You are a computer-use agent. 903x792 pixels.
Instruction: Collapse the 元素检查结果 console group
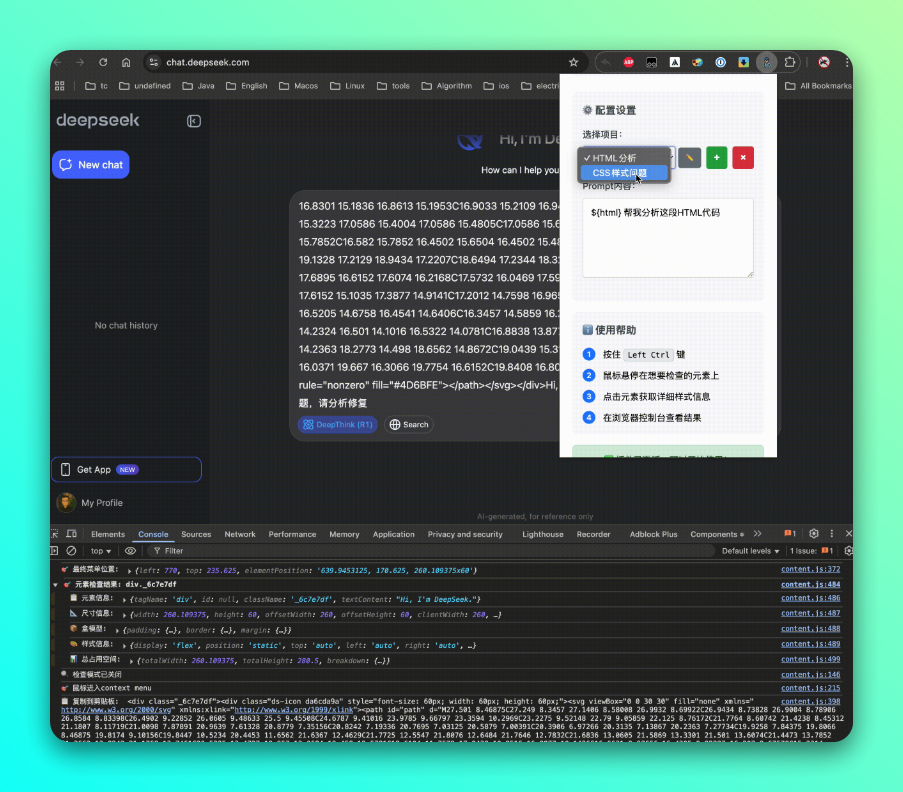[x=55, y=585]
